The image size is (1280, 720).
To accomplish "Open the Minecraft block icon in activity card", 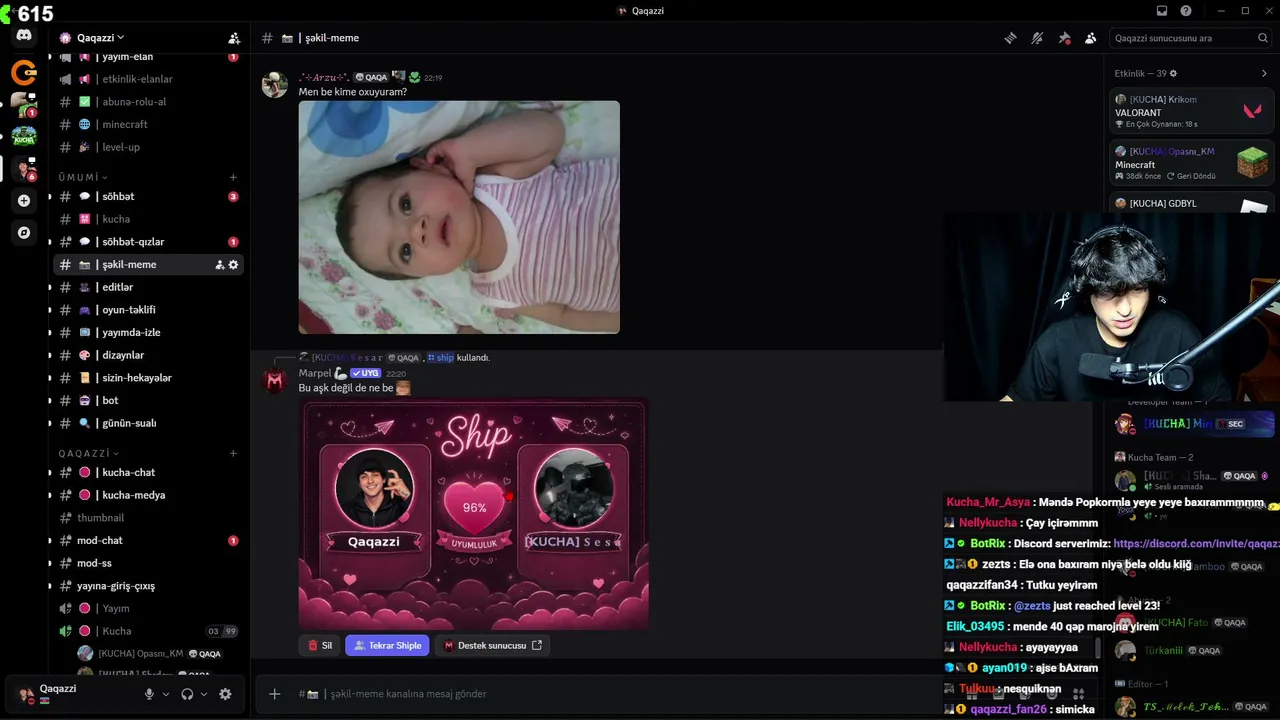I will click(x=1252, y=162).
